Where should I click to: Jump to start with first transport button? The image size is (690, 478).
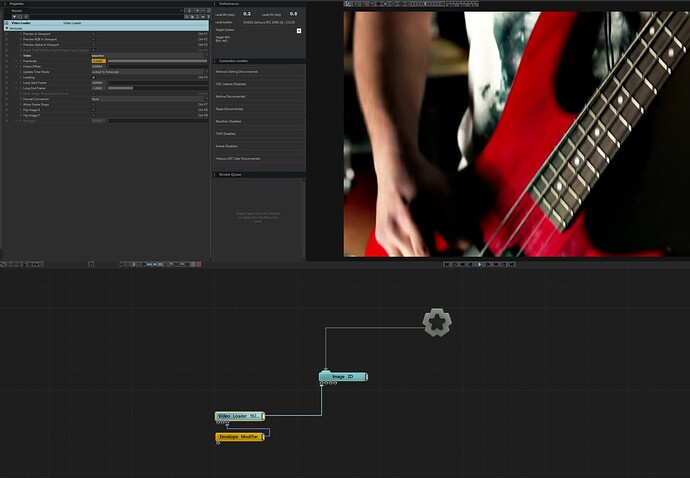click(x=447, y=265)
